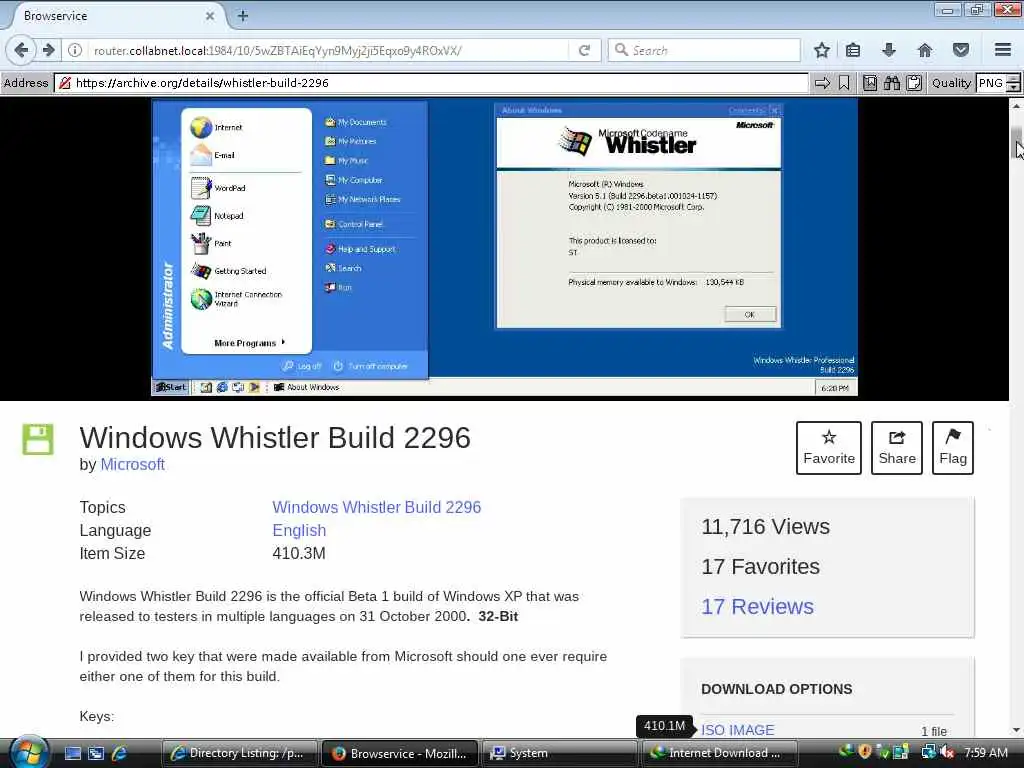Image resolution: width=1024 pixels, height=768 pixels.
Task: Click the 410.3M item size value
Action: (x=298, y=554)
